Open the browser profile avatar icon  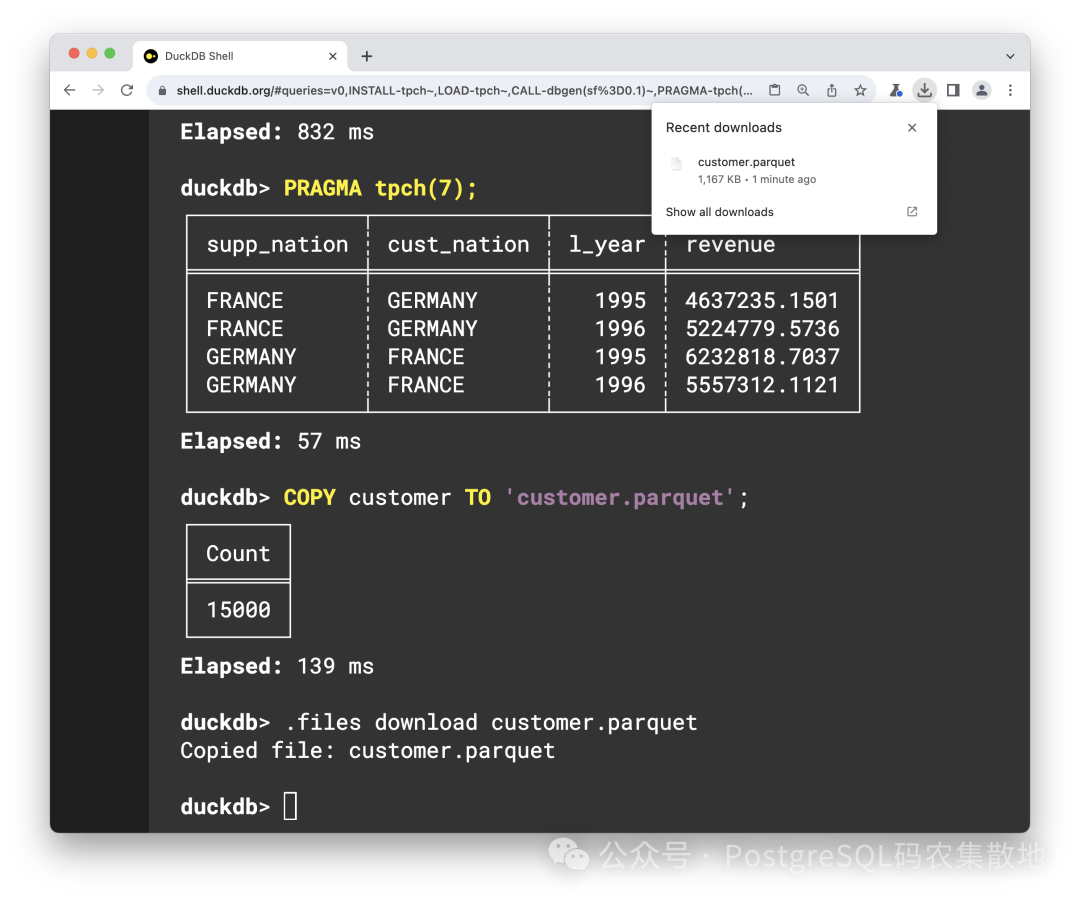[x=981, y=89]
